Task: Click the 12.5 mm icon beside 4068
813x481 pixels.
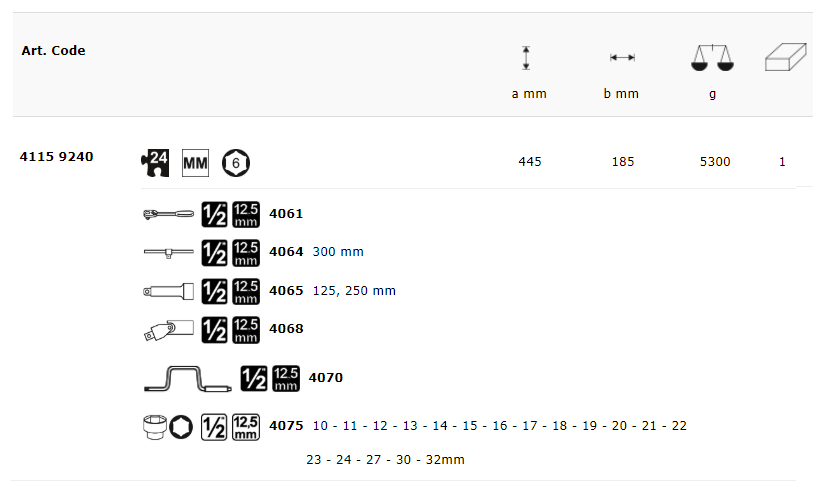Action: pyautogui.click(x=245, y=328)
